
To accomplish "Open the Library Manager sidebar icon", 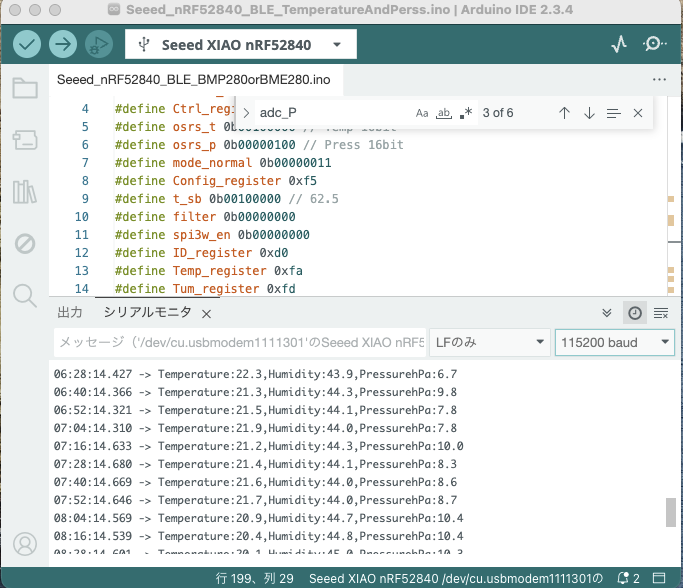I will (x=25, y=192).
